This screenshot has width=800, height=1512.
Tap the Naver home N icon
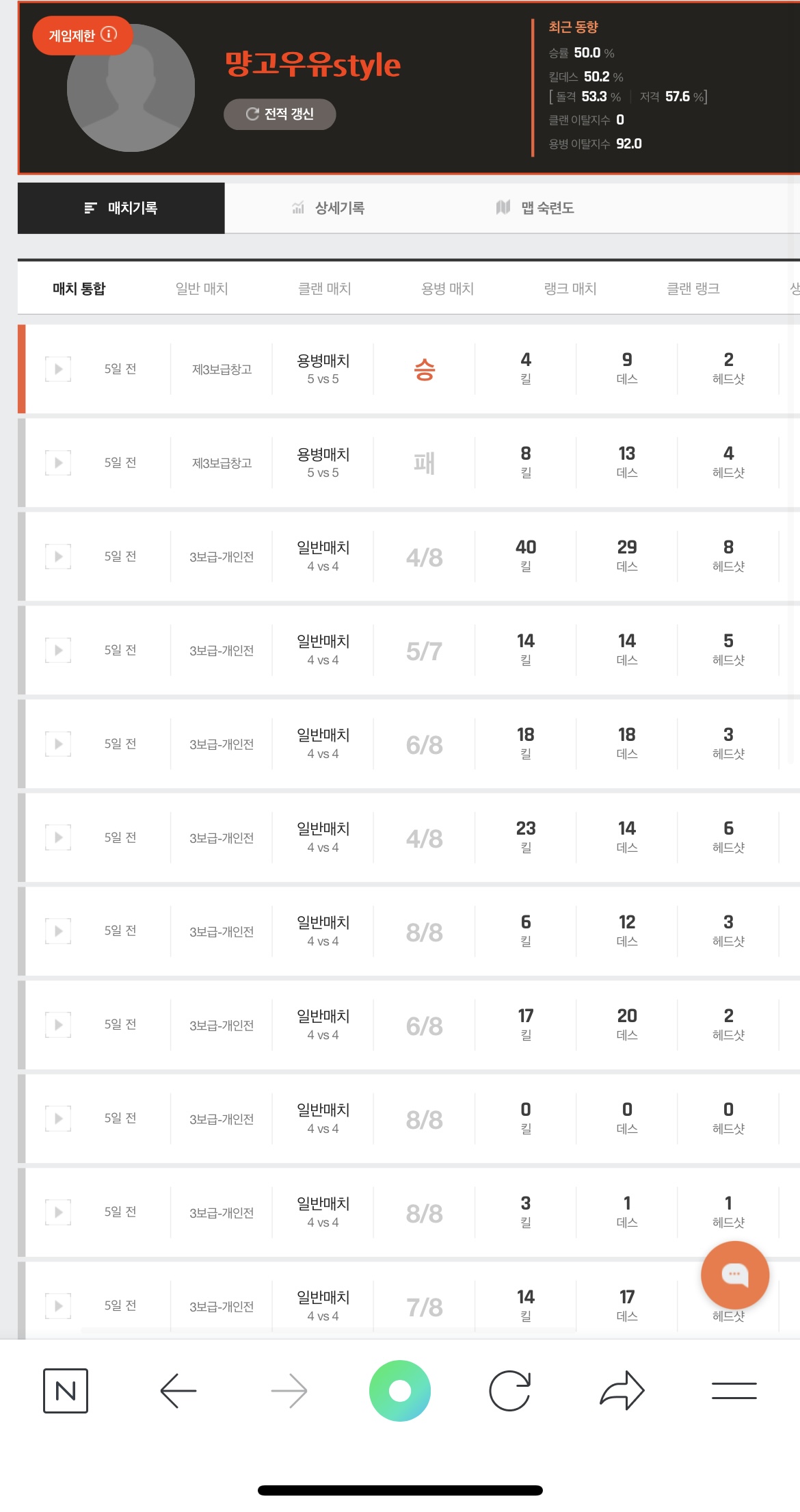click(x=66, y=1391)
